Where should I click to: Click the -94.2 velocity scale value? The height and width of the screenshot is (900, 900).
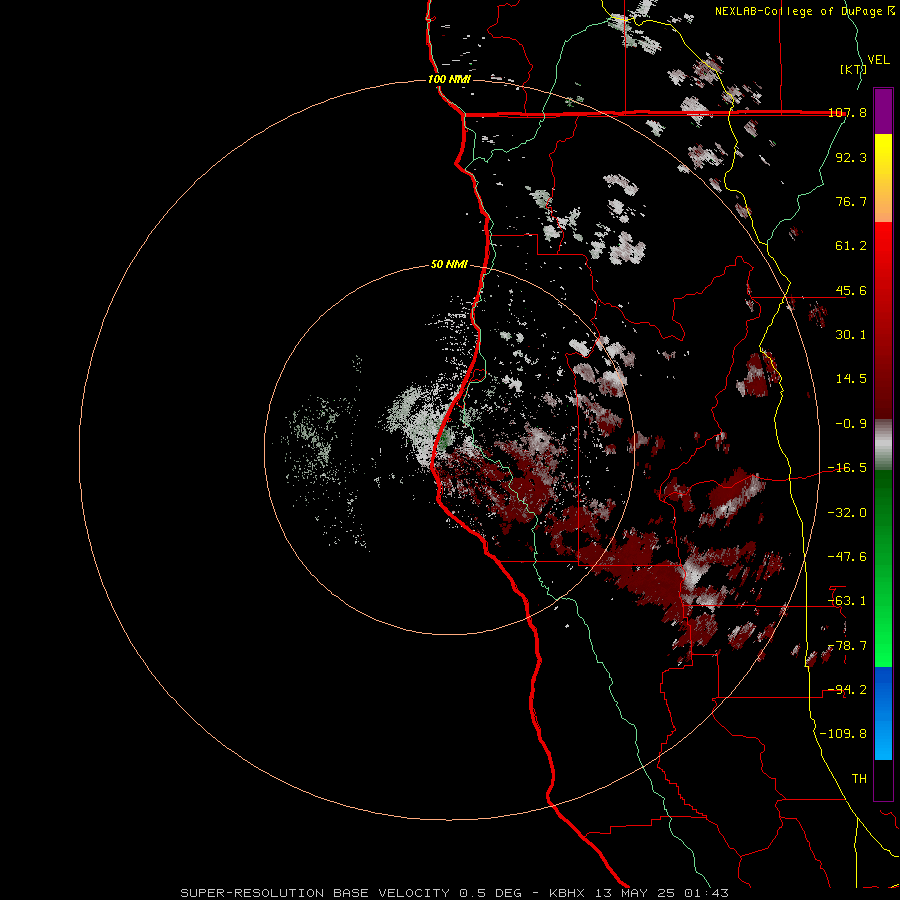[847, 690]
